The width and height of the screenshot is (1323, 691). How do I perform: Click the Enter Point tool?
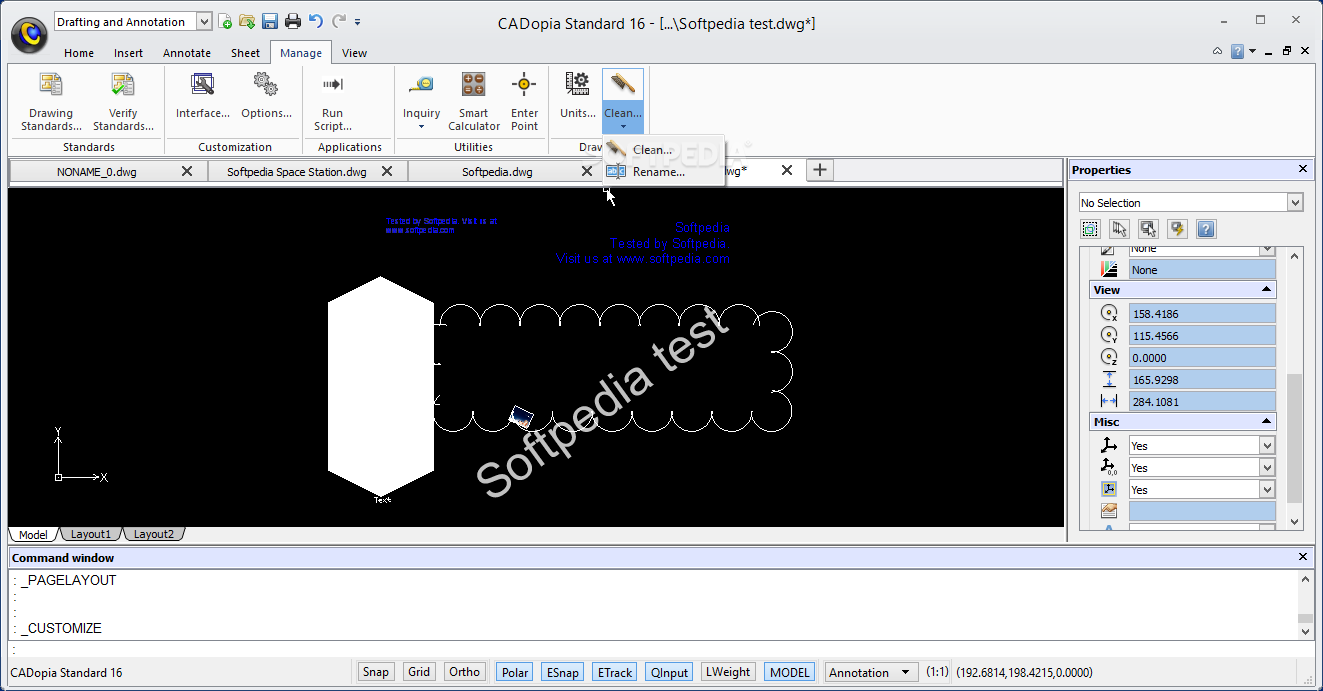524,101
